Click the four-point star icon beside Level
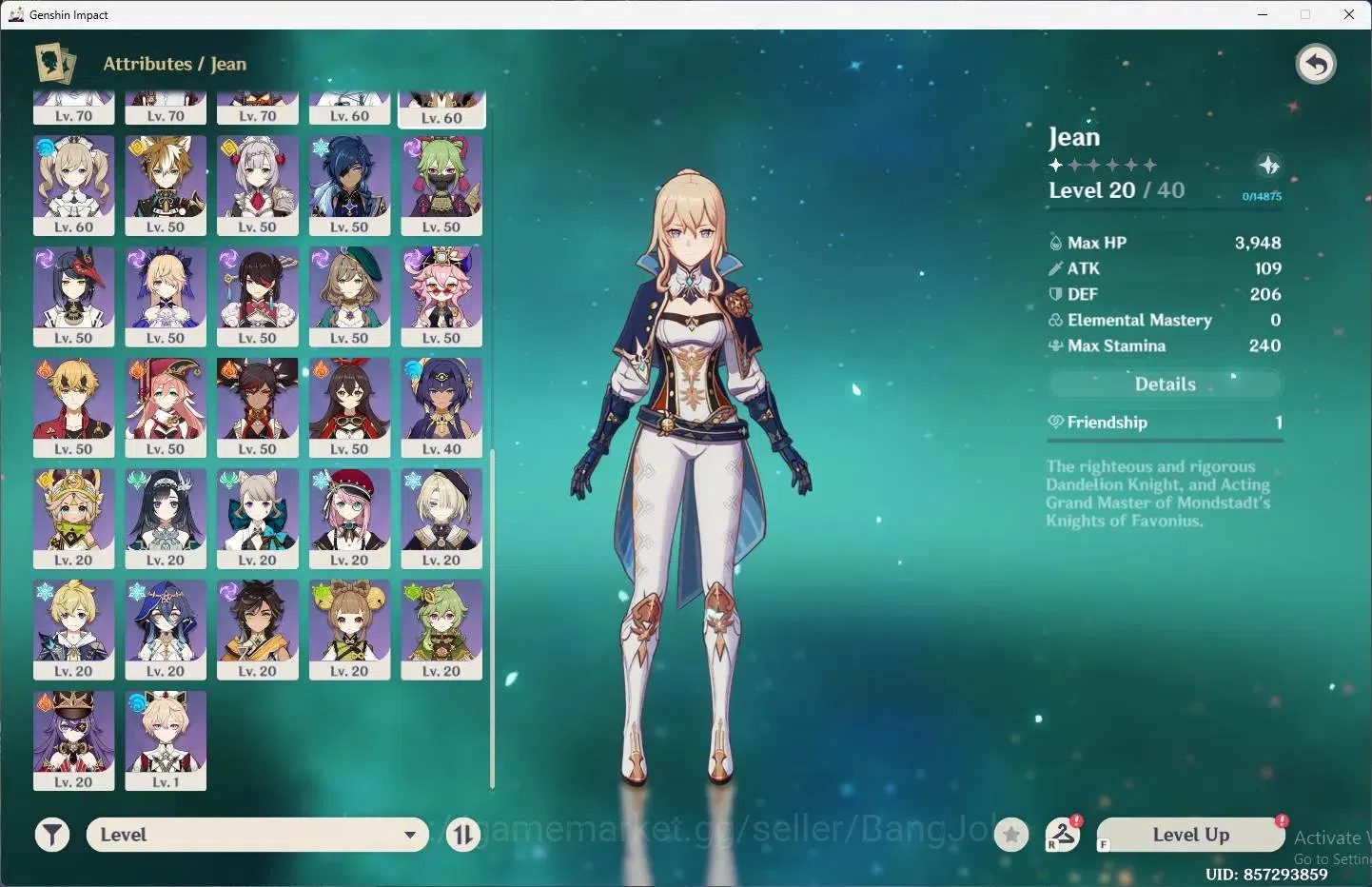 click(1268, 166)
